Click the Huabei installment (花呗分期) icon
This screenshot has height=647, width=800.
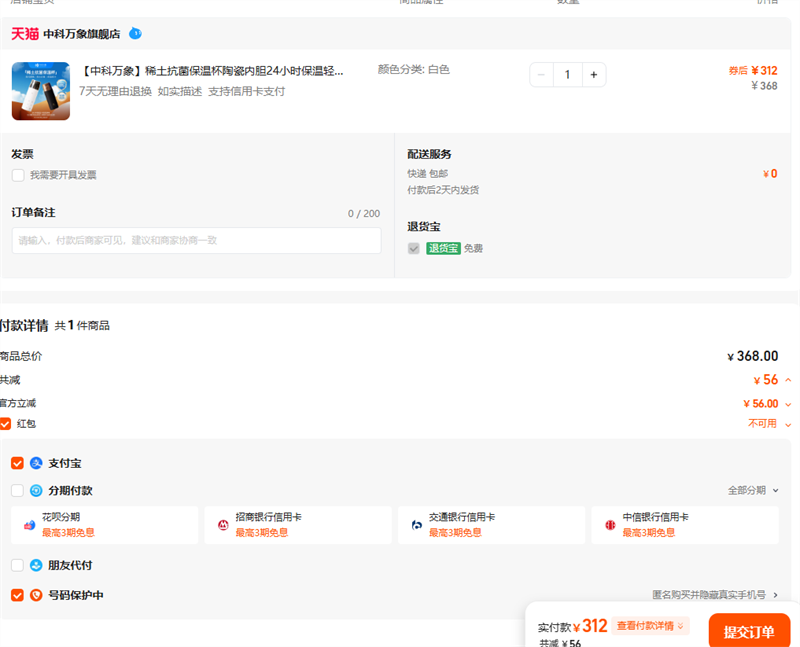(29, 525)
